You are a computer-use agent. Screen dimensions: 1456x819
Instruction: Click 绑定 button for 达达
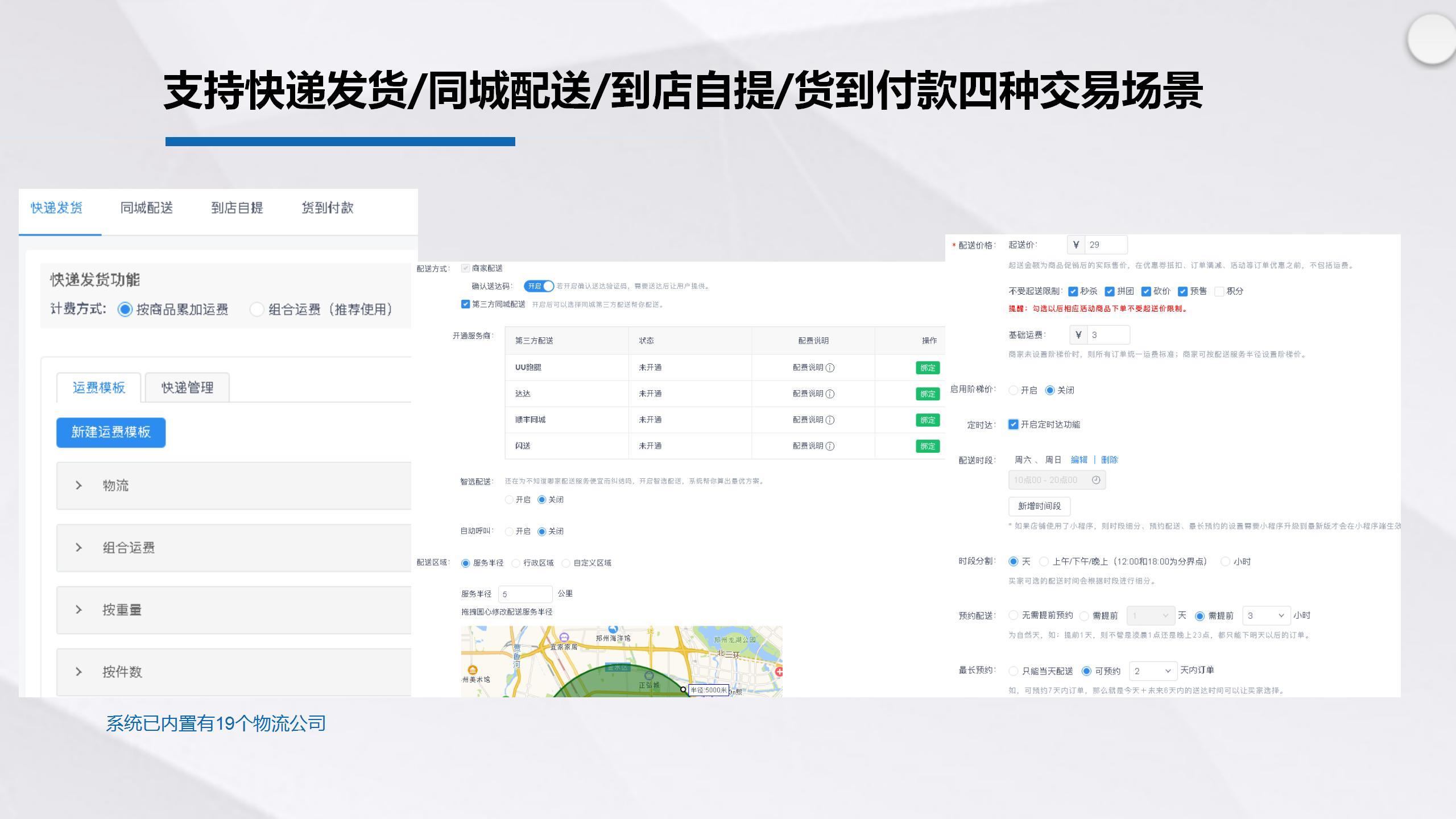point(928,394)
